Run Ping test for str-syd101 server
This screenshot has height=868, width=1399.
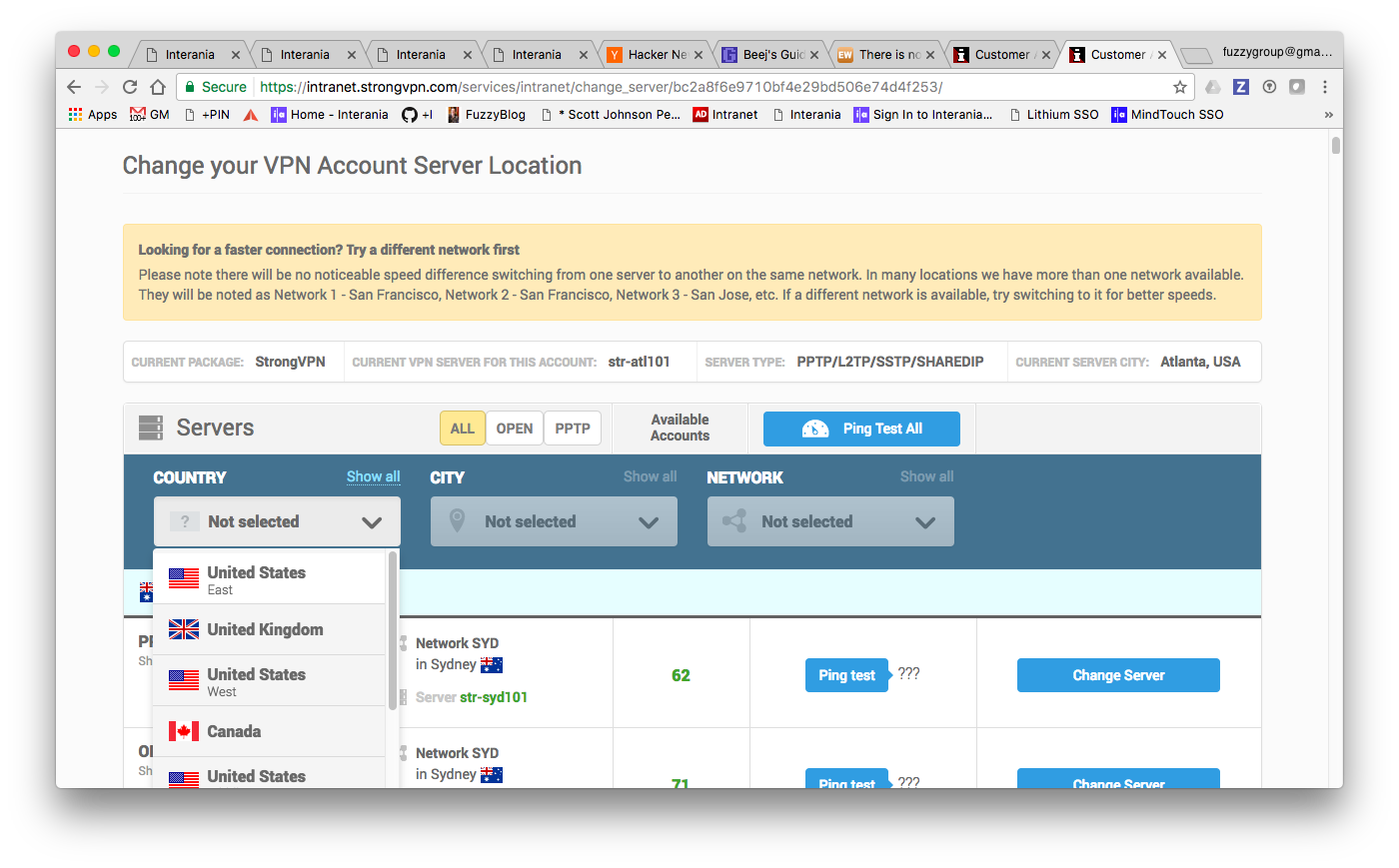tap(846, 675)
